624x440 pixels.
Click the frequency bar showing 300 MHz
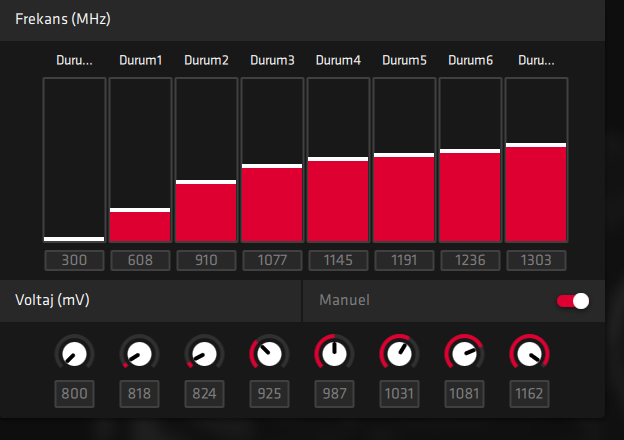74,160
